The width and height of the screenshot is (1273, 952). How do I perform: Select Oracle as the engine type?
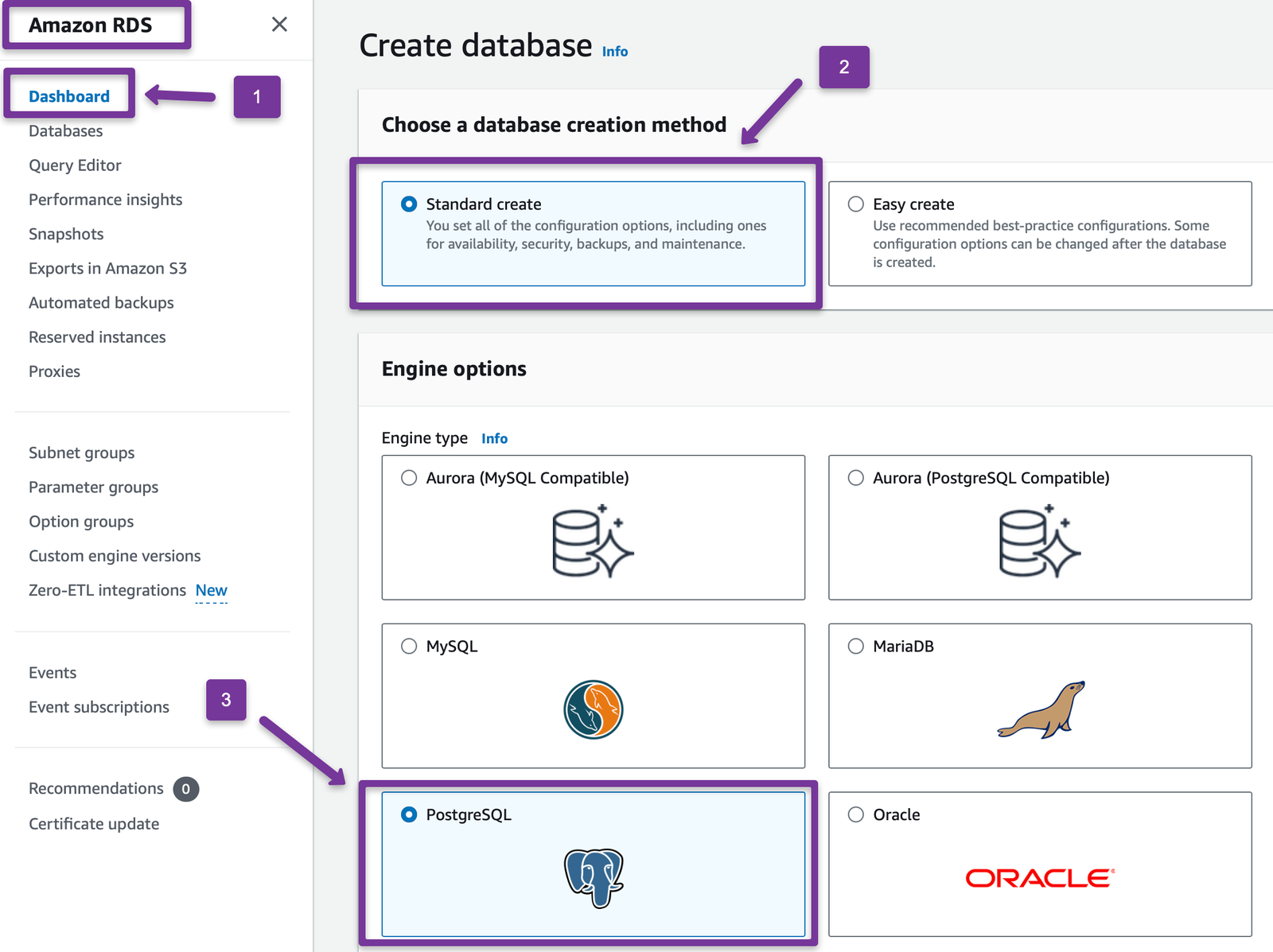[x=856, y=814]
